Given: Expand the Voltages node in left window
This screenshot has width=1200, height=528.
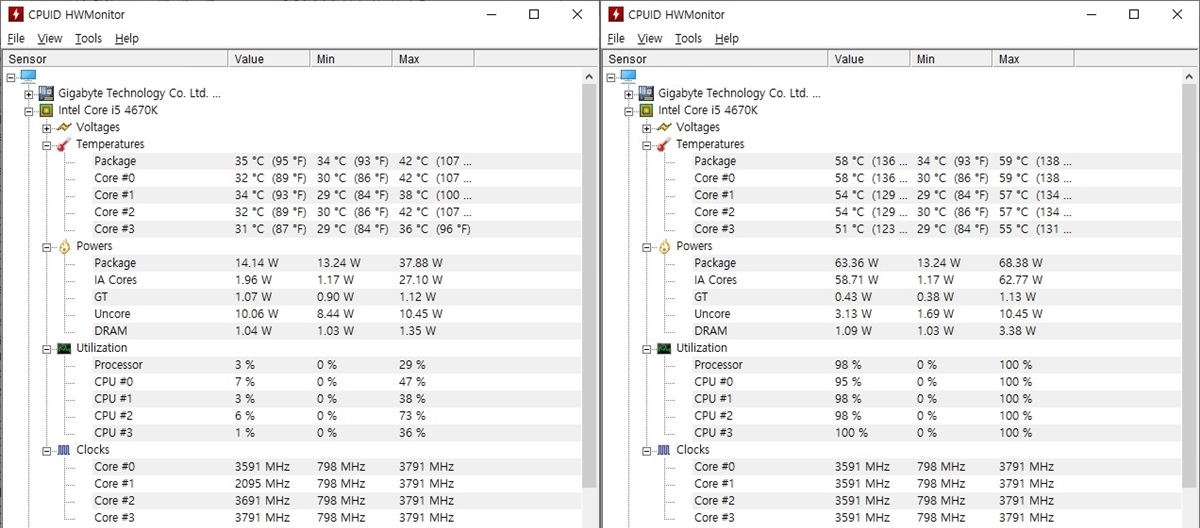Looking at the screenshot, I should [47, 127].
